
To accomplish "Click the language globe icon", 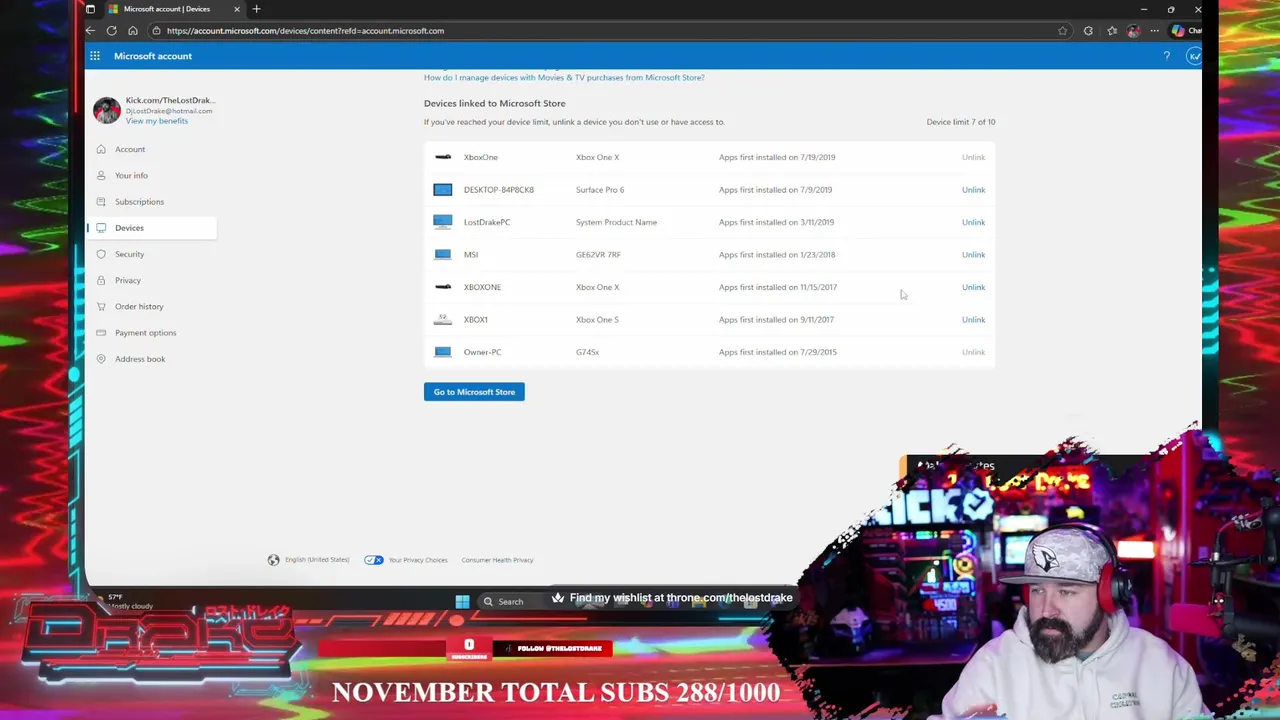I will click(x=273, y=560).
